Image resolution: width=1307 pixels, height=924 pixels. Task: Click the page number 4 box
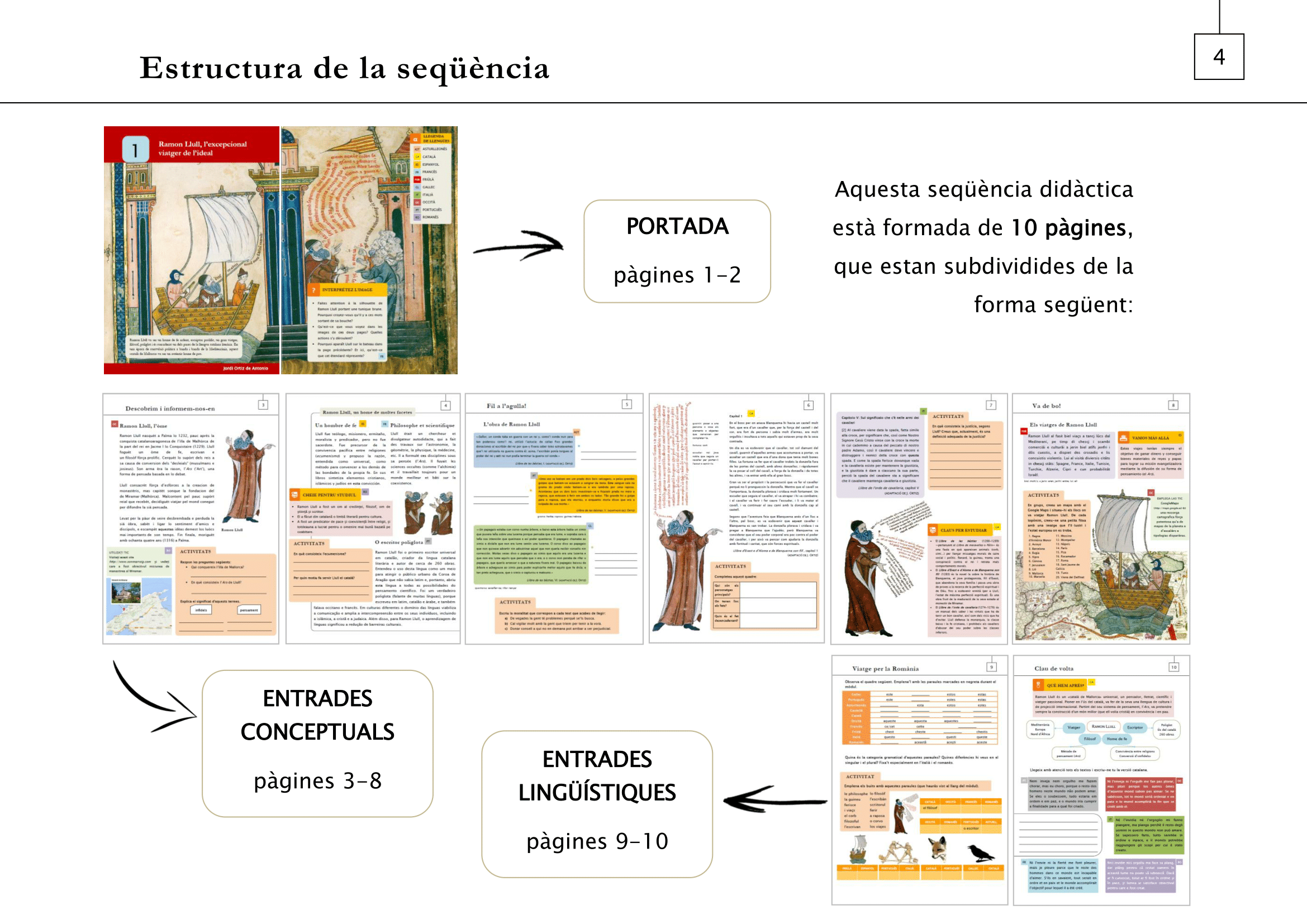1219,57
